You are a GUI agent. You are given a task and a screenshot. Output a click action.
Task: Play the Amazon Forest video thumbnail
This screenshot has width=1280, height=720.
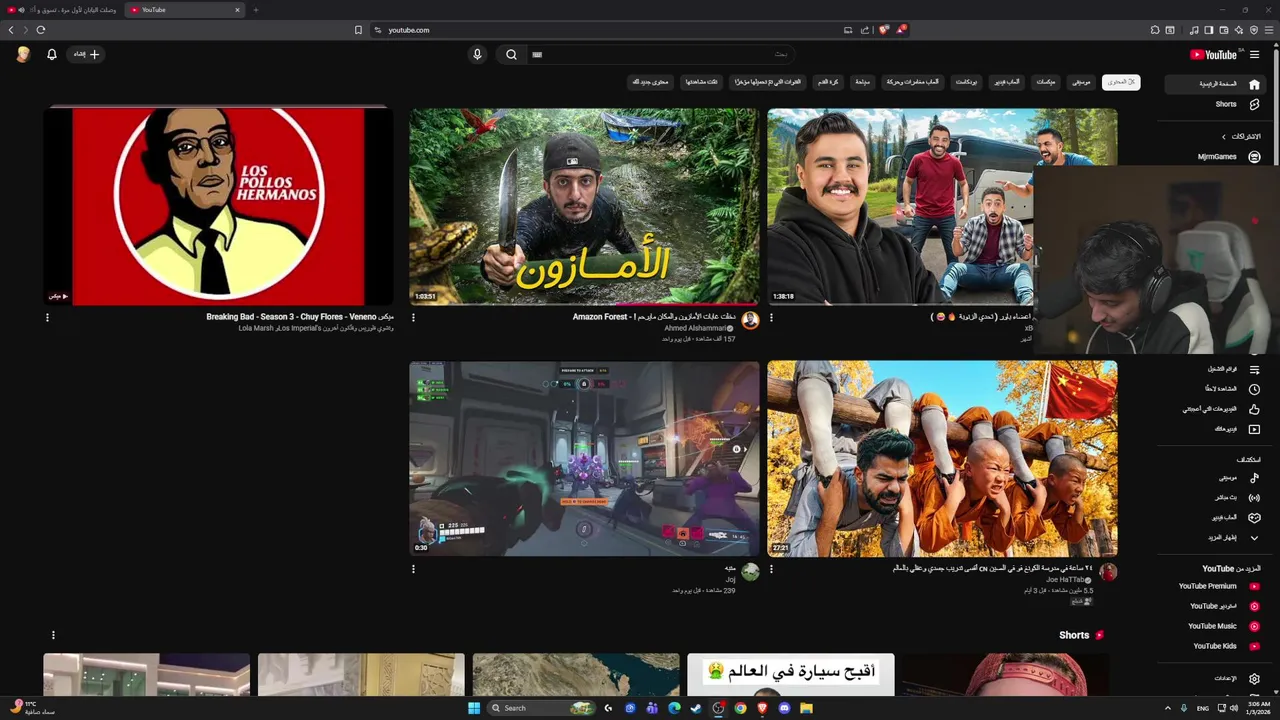pyautogui.click(x=584, y=206)
